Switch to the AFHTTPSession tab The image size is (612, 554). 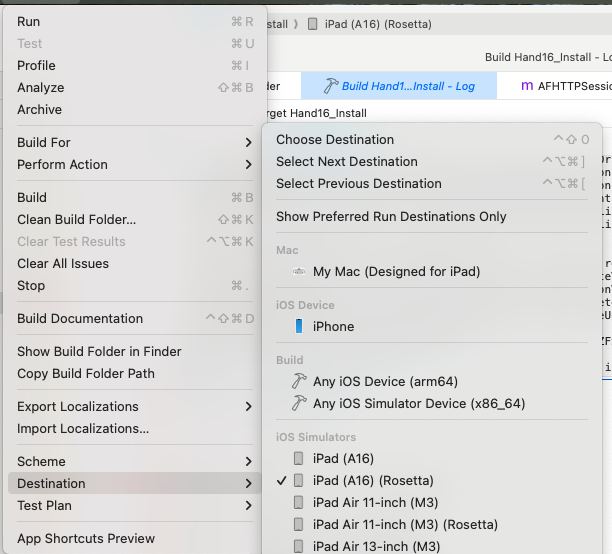point(555,86)
